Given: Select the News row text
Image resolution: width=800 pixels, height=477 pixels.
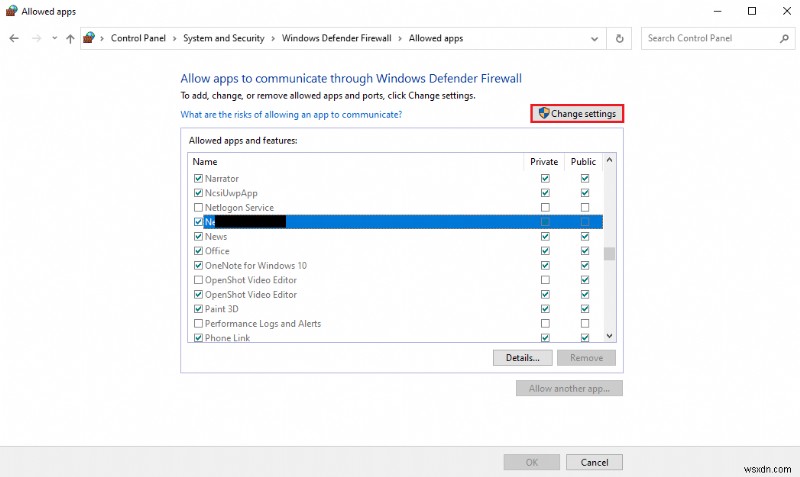Looking at the screenshot, I should point(216,237).
